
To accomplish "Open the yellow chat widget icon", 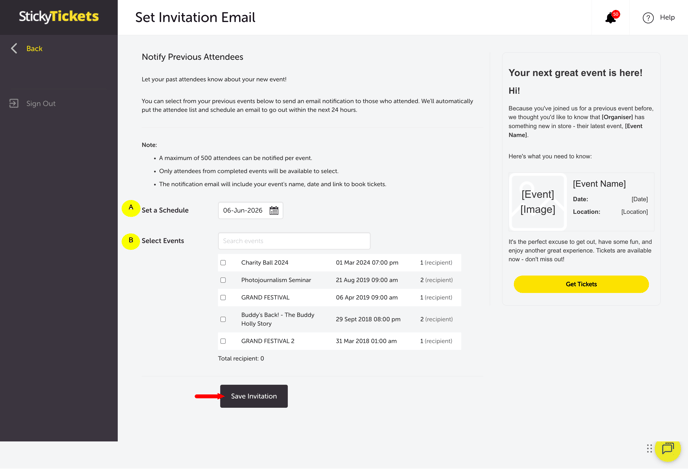I will [x=668, y=449].
